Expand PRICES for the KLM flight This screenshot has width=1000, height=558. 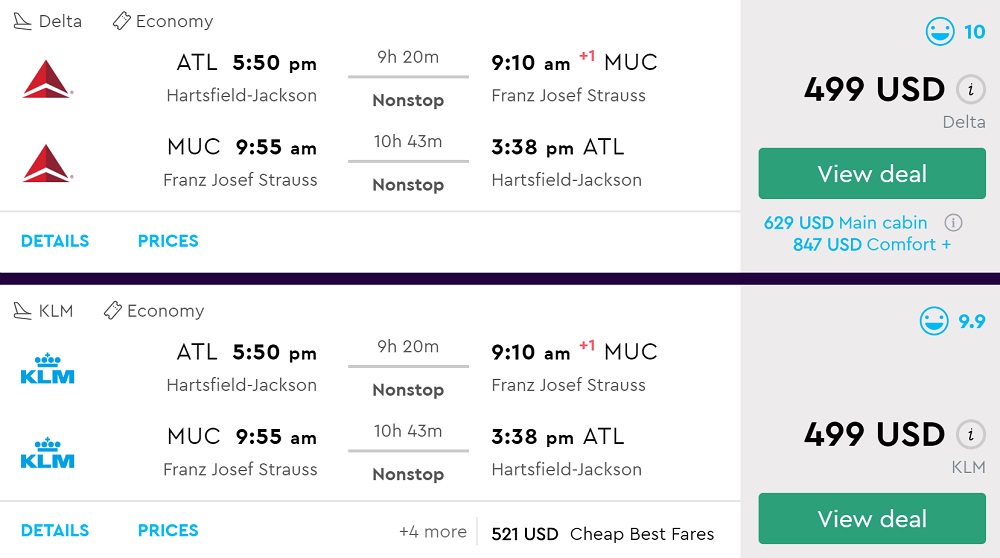tap(168, 530)
